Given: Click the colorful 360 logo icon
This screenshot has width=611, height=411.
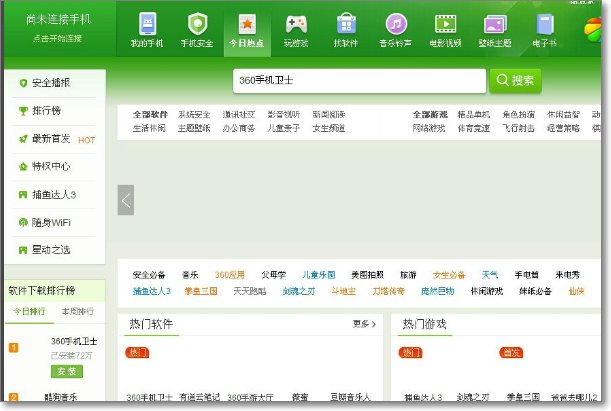Looking at the screenshot, I should point(592,30).
